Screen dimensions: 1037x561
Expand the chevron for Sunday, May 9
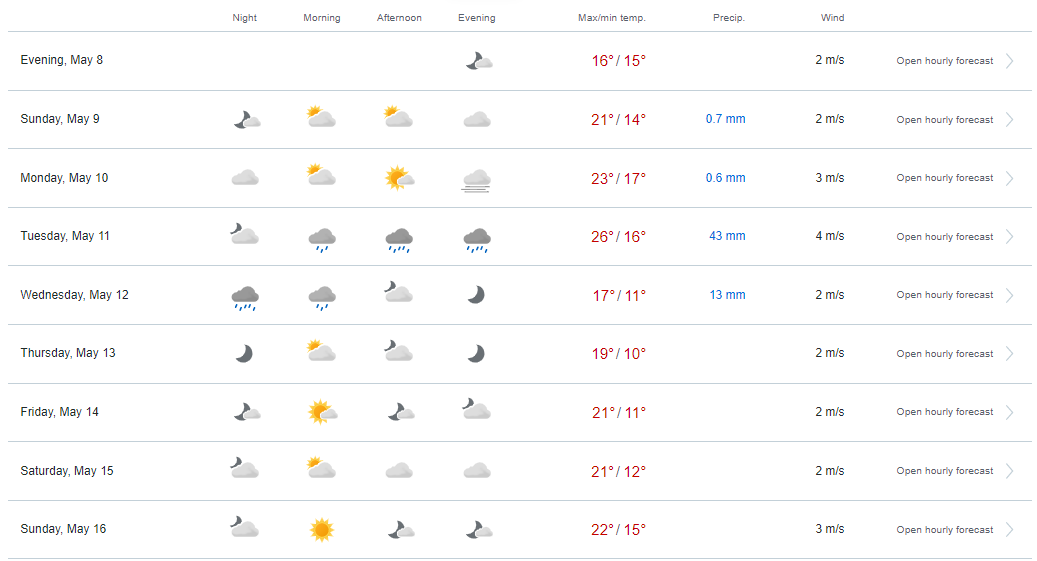click(1010, 120)
